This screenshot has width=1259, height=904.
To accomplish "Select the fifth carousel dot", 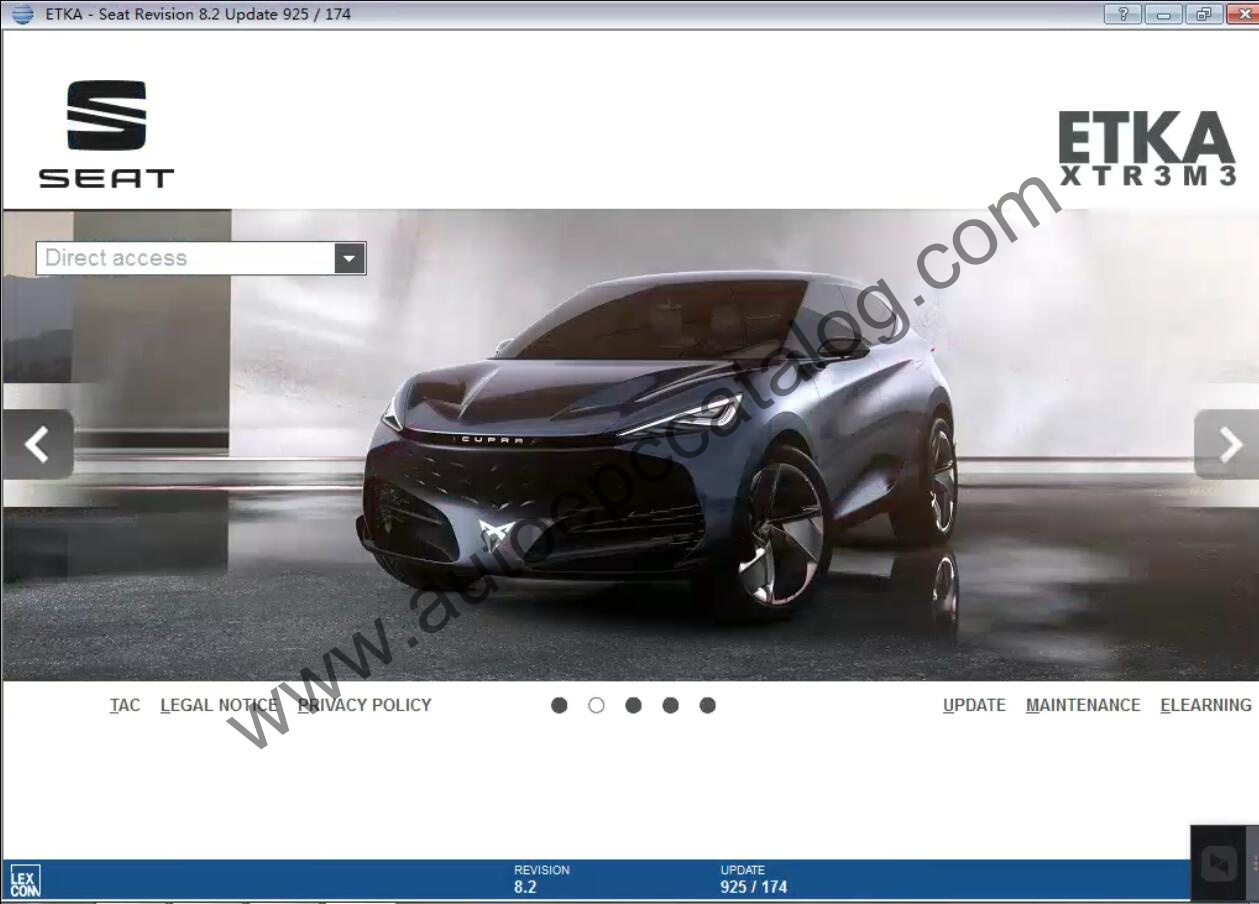I will click(x=707, y=705).
